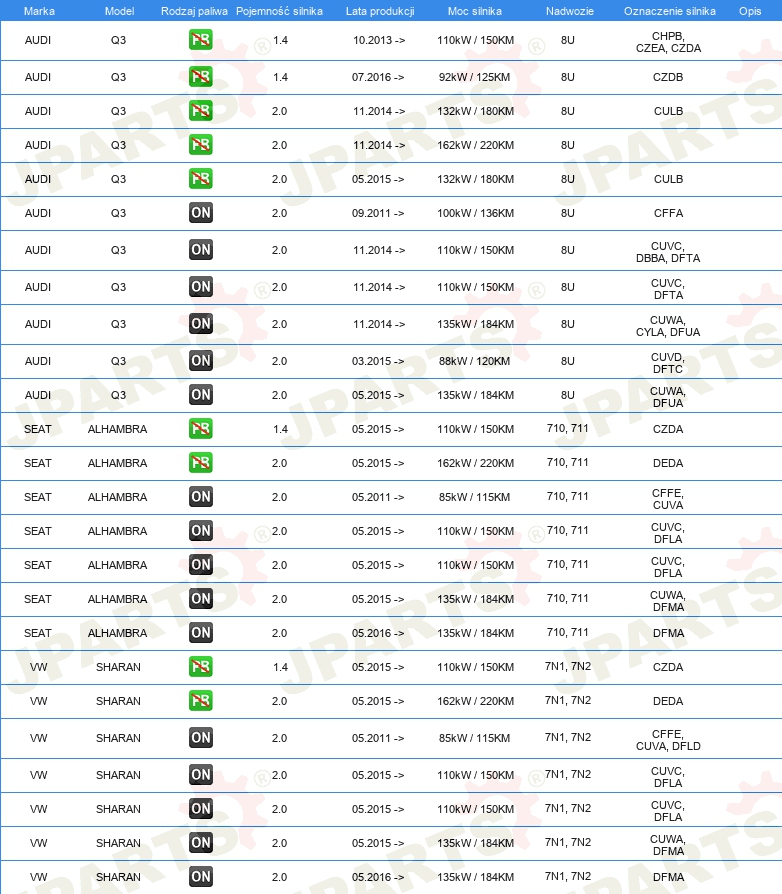Viewport: 782px width, 894px height.
Task: Select the 07.2016 -> production date cell
Action: click(378, 77)
